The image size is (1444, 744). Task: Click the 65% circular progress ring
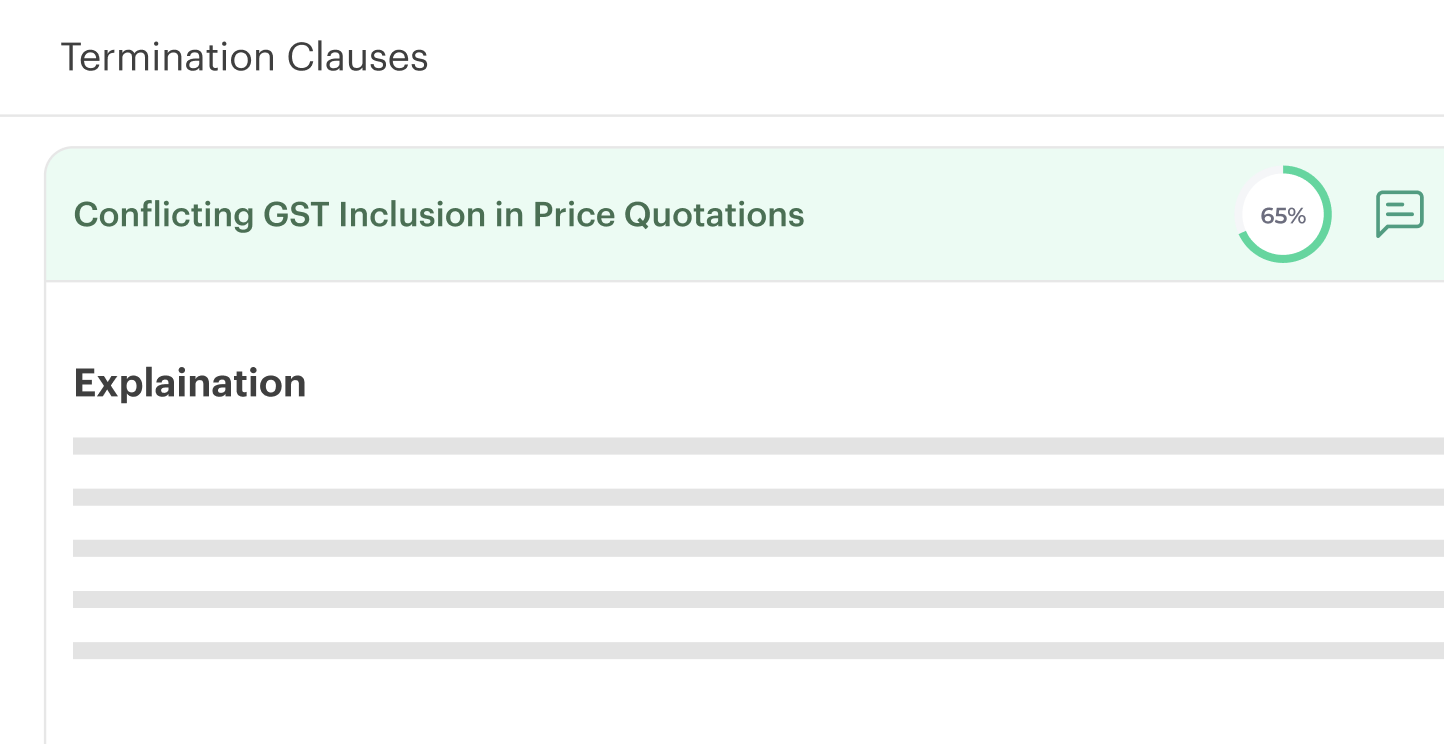coord(1284,215)
